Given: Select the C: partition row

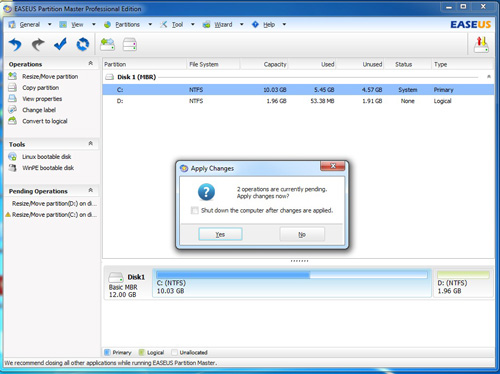Looking at the screenshot, I should (298, 90).
